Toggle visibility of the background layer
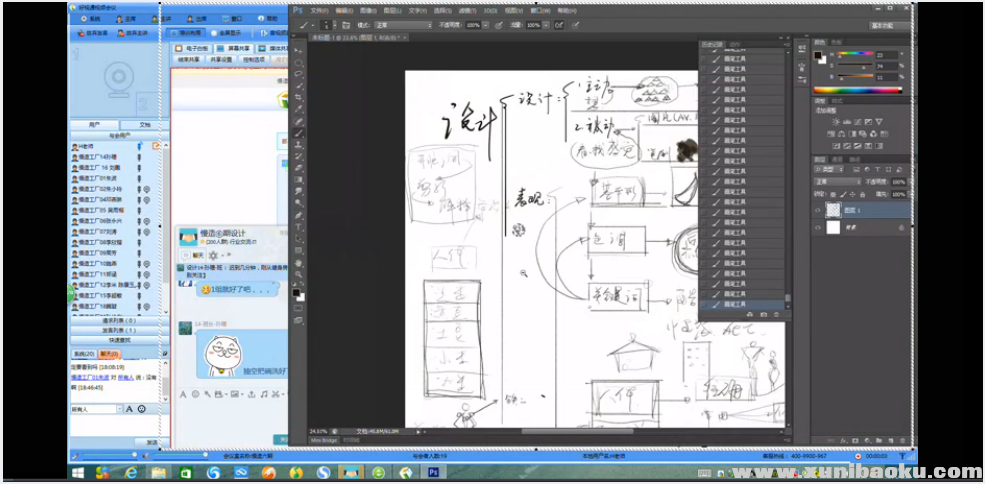 [818, 228]
